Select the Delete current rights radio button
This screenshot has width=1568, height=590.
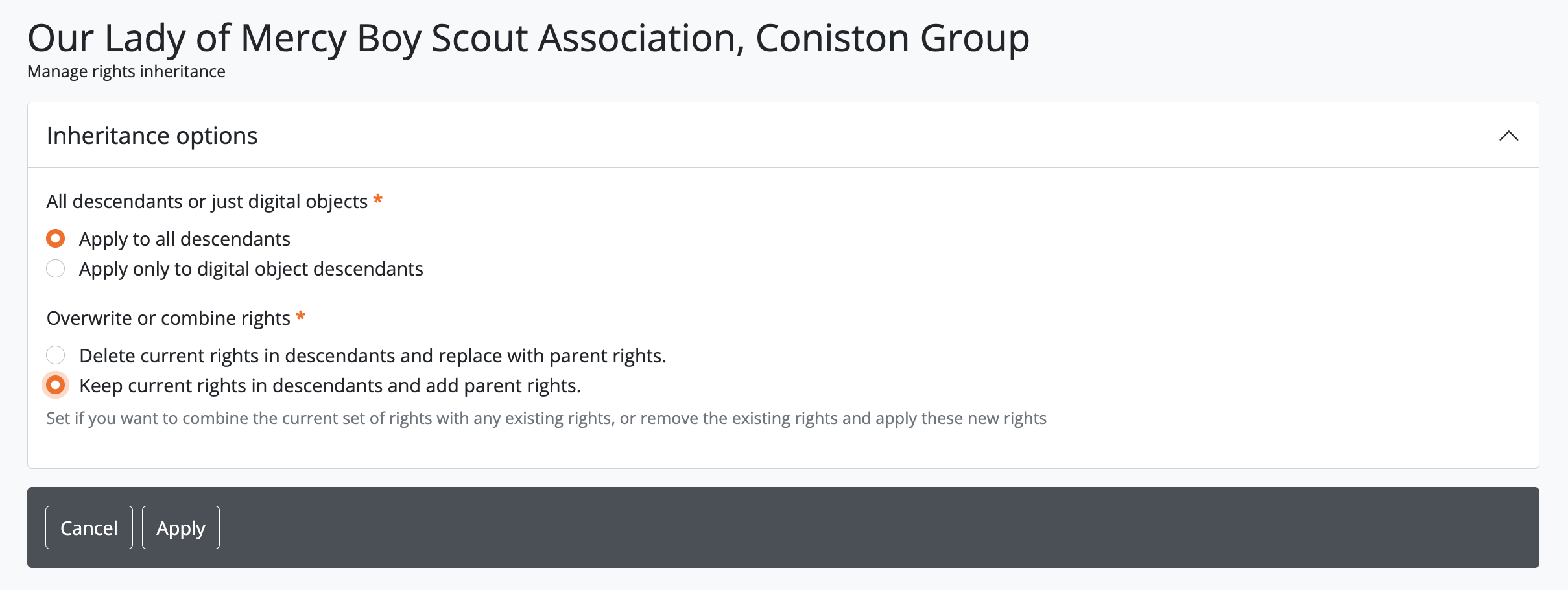[56, 355]
